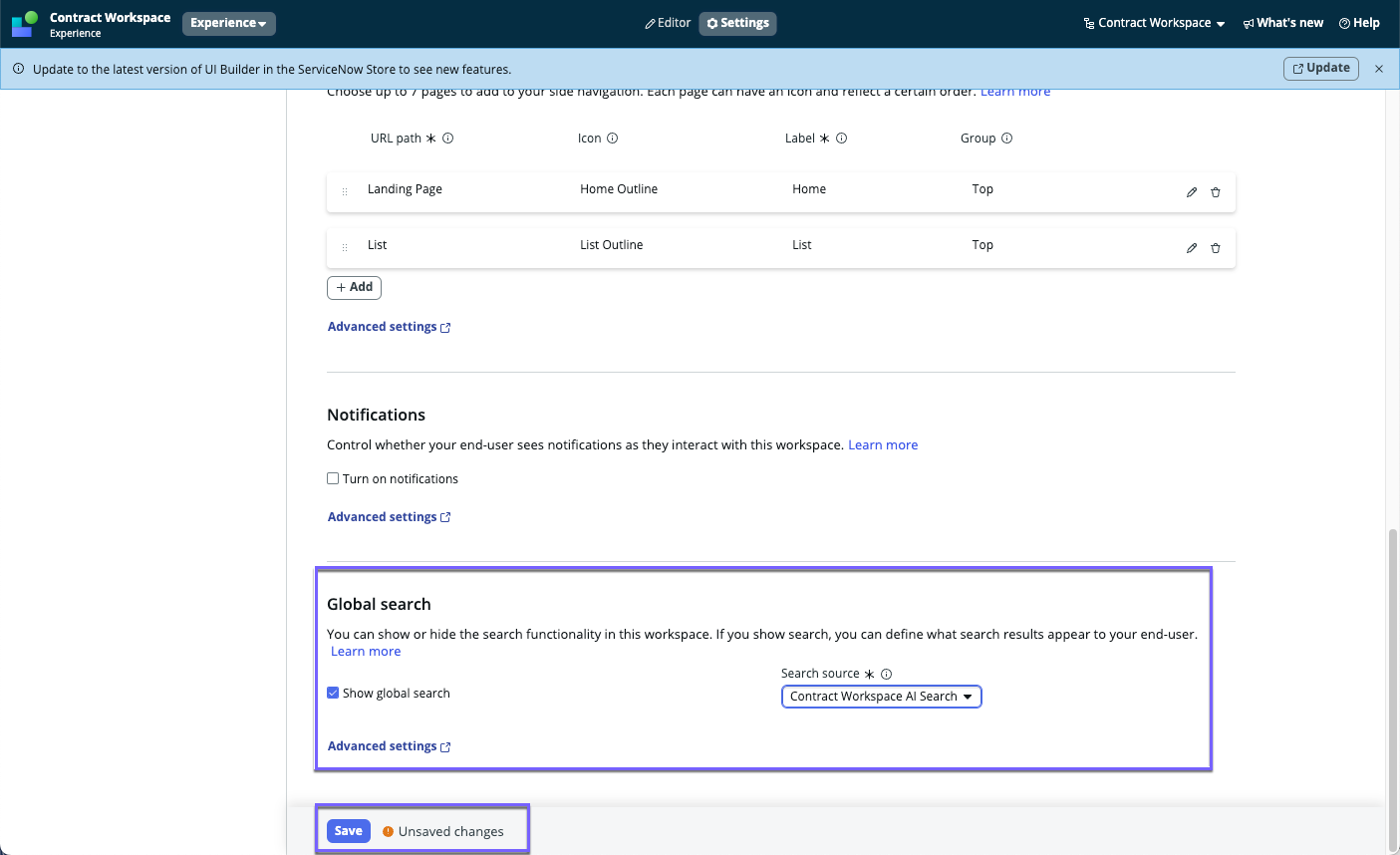Open the Search source dropdown
This screenshot has height=855, width=1400.
tap(882, 697)
